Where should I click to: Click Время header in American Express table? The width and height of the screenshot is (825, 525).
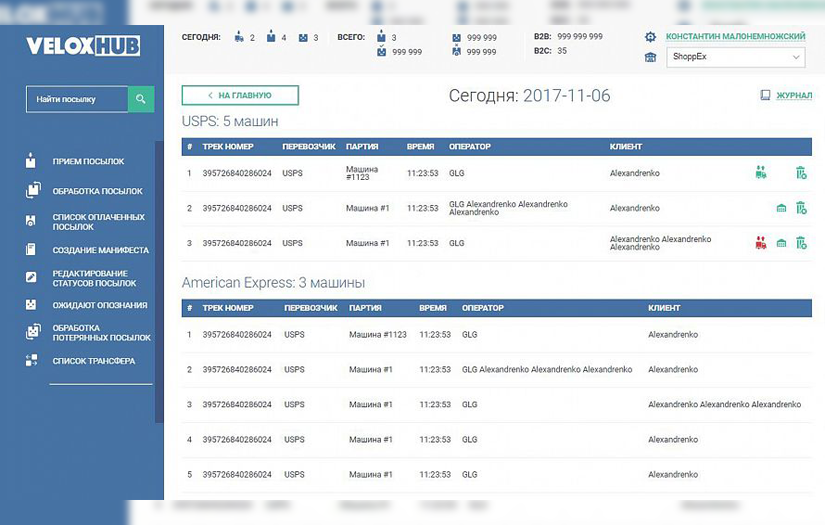coord(432,308)
